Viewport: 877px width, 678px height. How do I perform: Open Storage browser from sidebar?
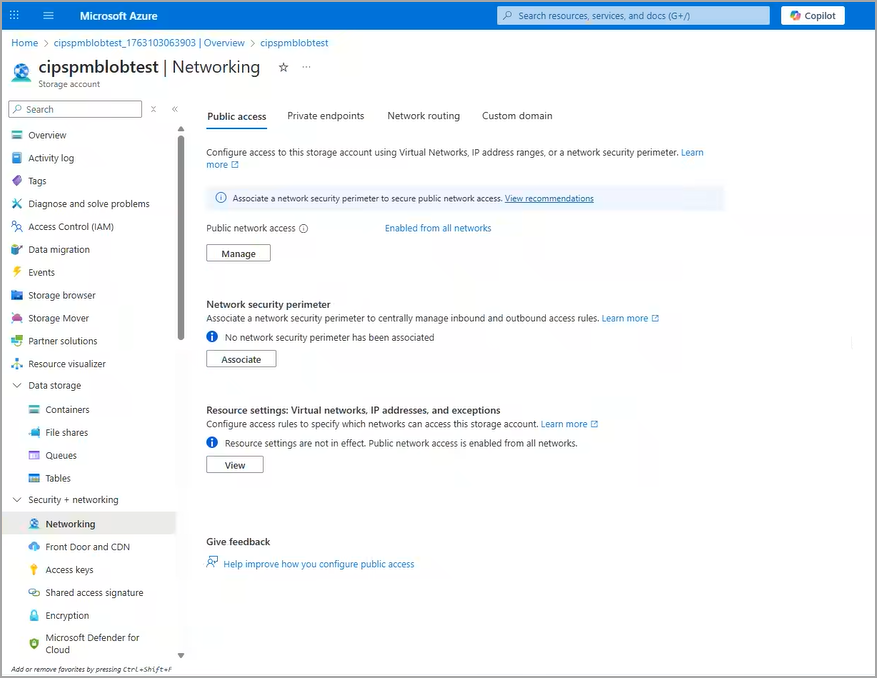[62, 295]
